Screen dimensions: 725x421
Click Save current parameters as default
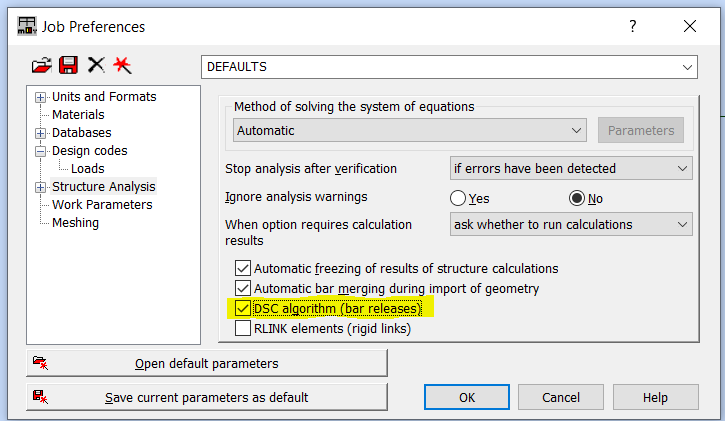[206, 397]
